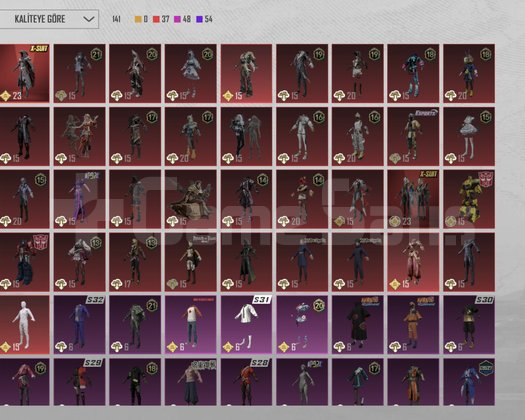The height and width of the screenshot is (420, 525).
Task: Click the Esports logo on the outfit card
Action: (x=426, y=113)
